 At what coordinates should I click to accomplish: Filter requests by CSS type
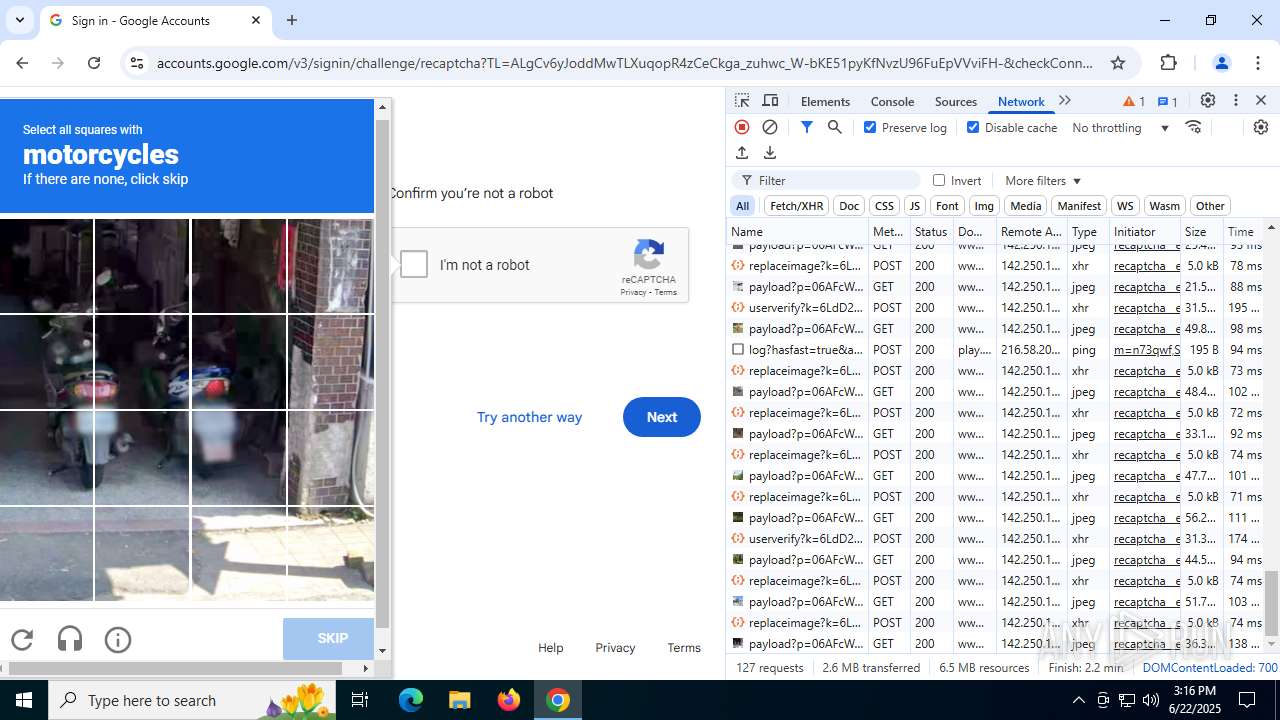(x=884, y=206)
